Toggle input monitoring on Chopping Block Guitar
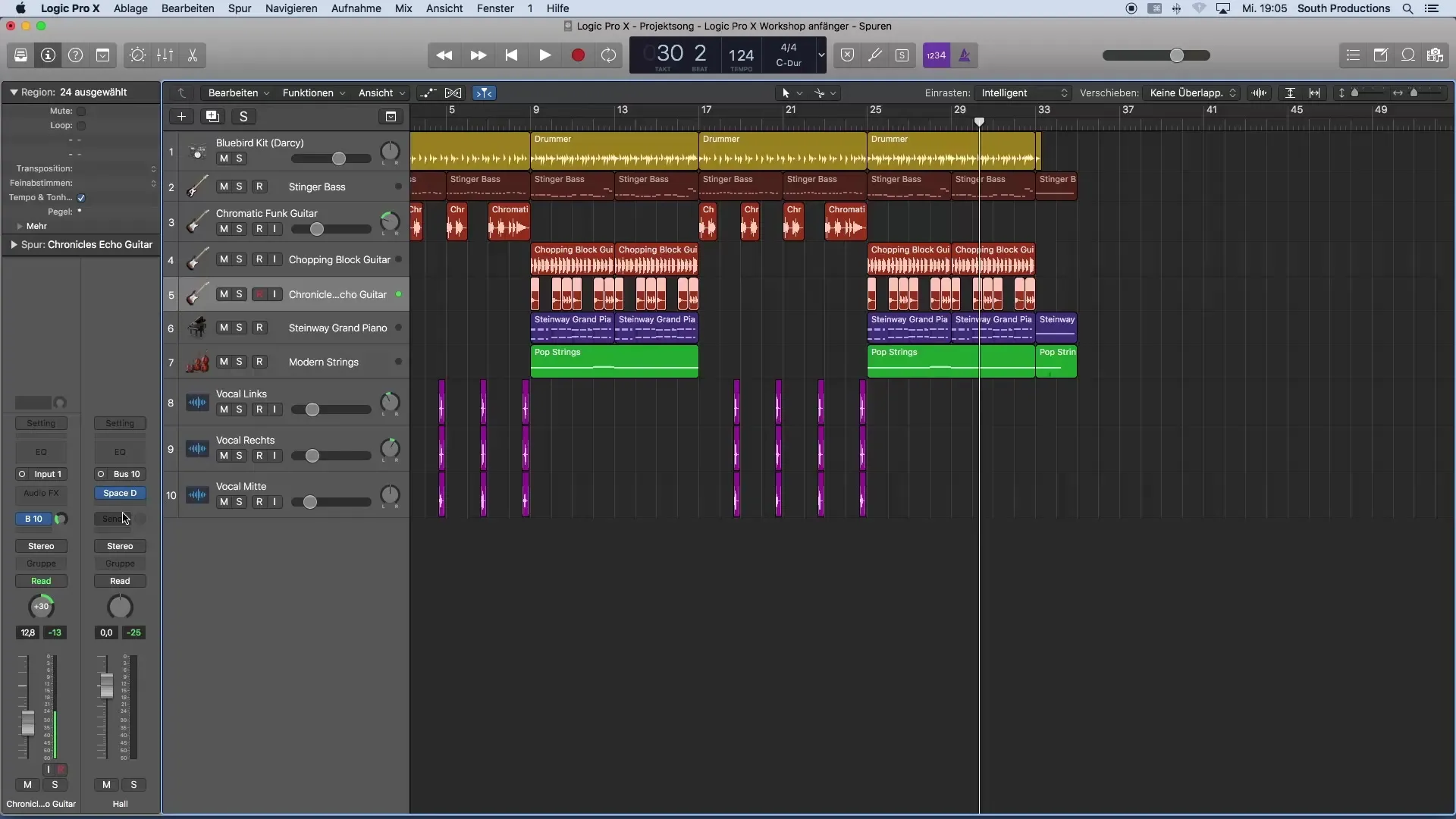The image size is (1456, 819). click(x=275, y=259)
